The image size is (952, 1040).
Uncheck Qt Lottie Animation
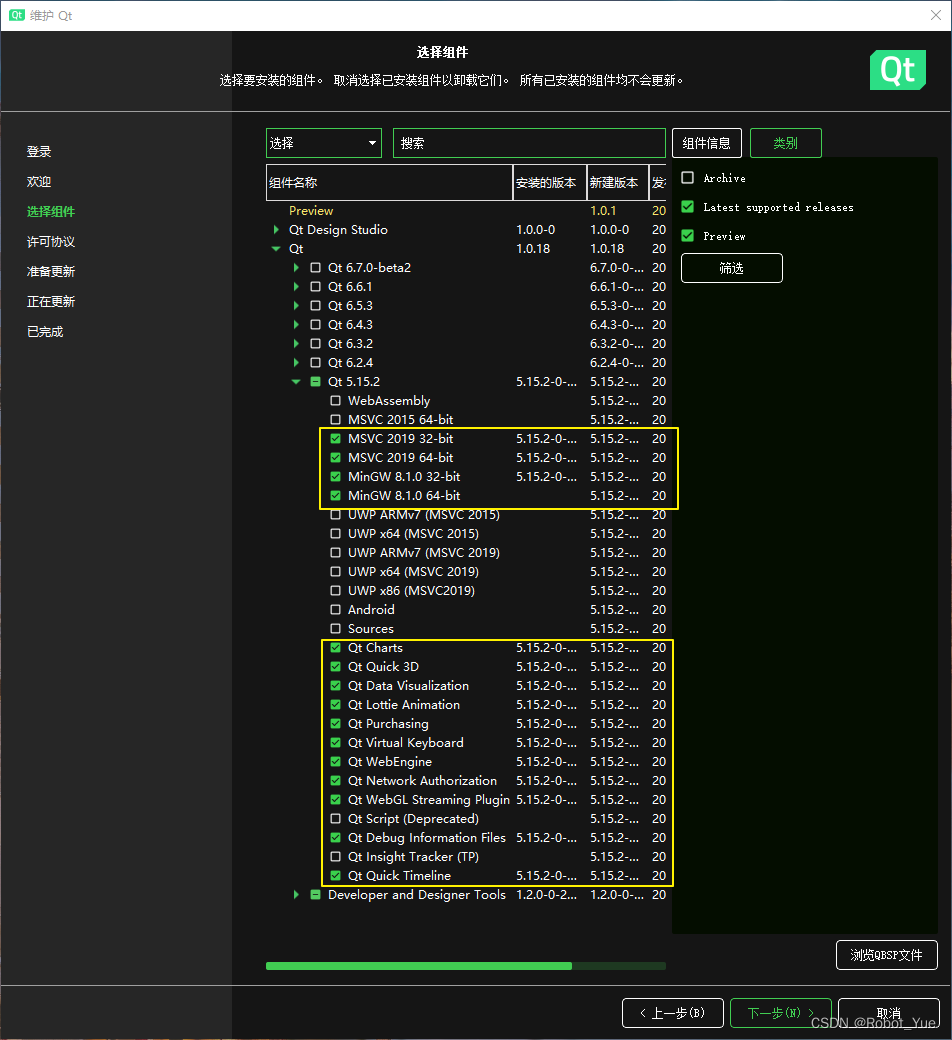pyautogui.click(x=336, y=705)
